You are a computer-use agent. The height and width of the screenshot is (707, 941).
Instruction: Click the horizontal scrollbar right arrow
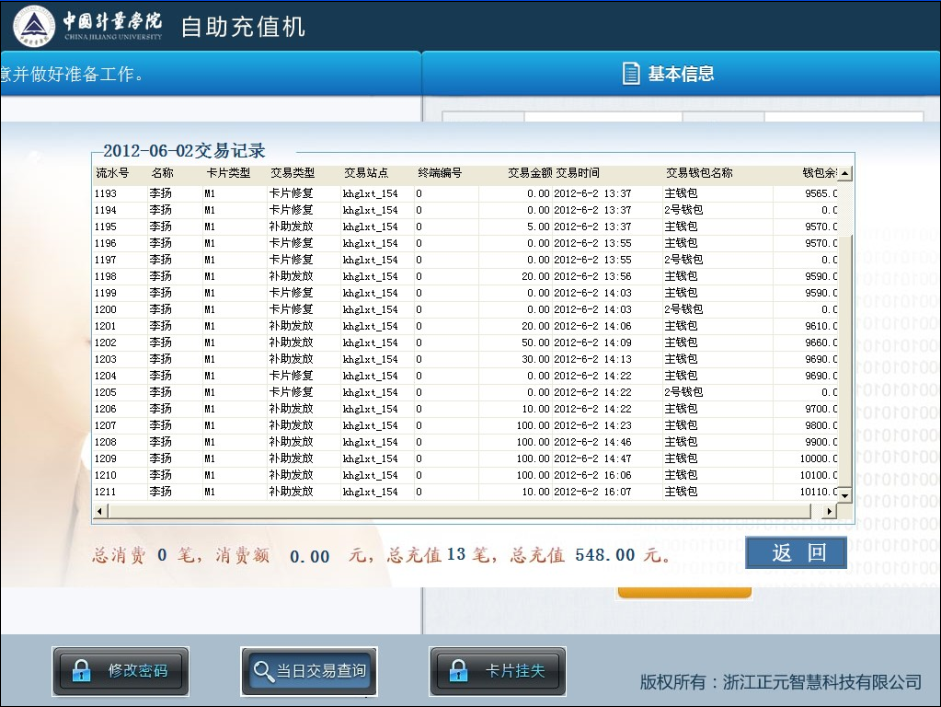point(829,511)
